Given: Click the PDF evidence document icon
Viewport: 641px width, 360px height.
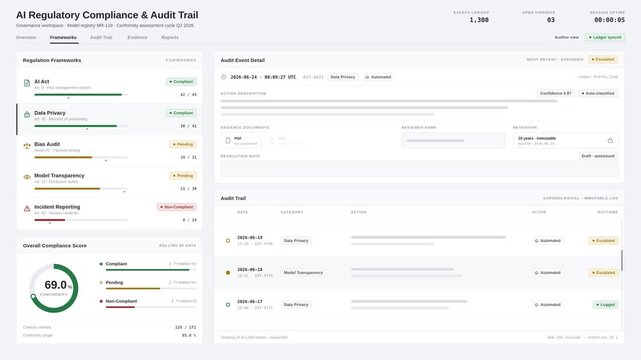Looking at the screenshot, I should (228, 141).
